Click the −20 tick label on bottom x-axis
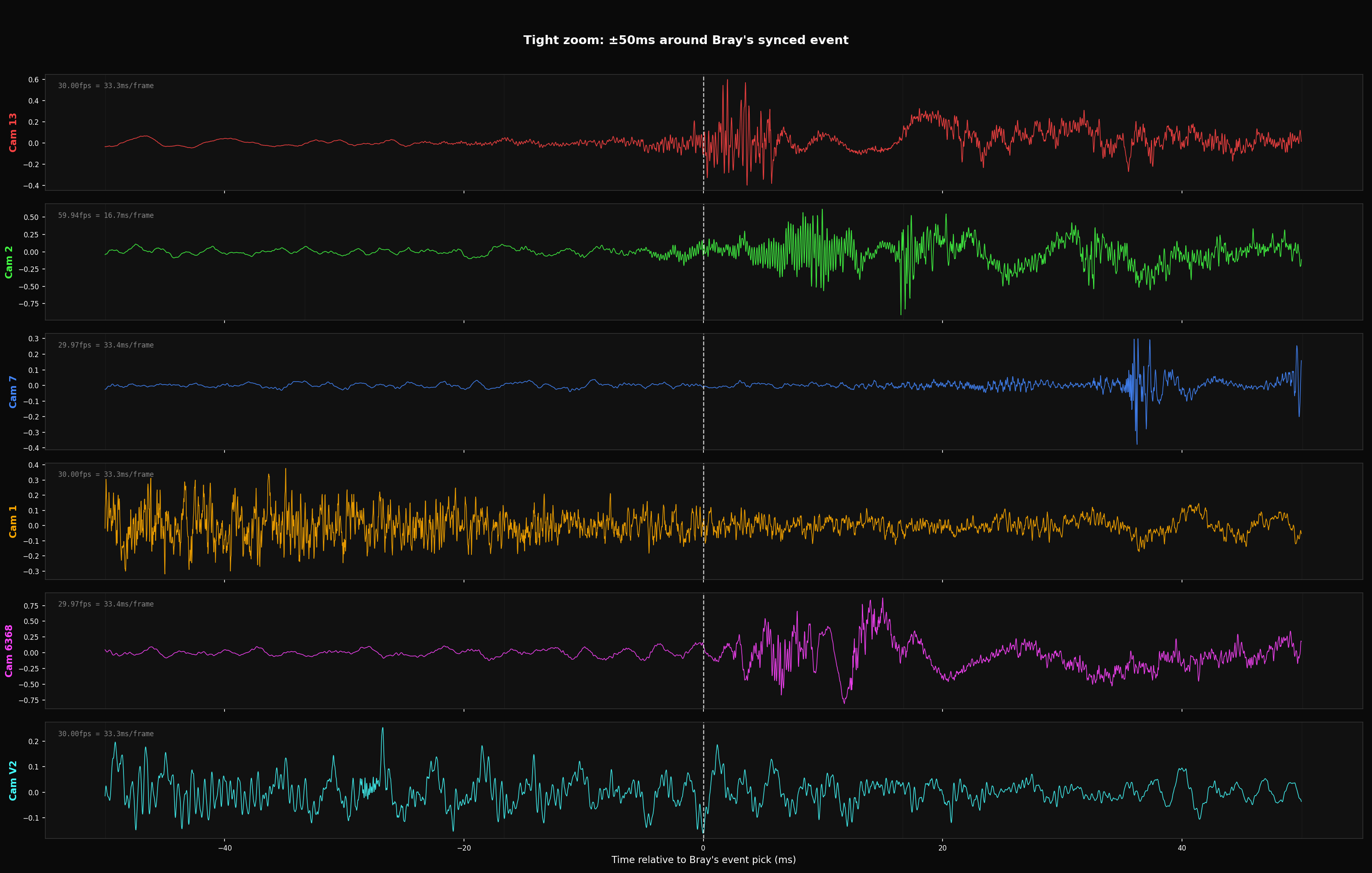 click(464, 848)
